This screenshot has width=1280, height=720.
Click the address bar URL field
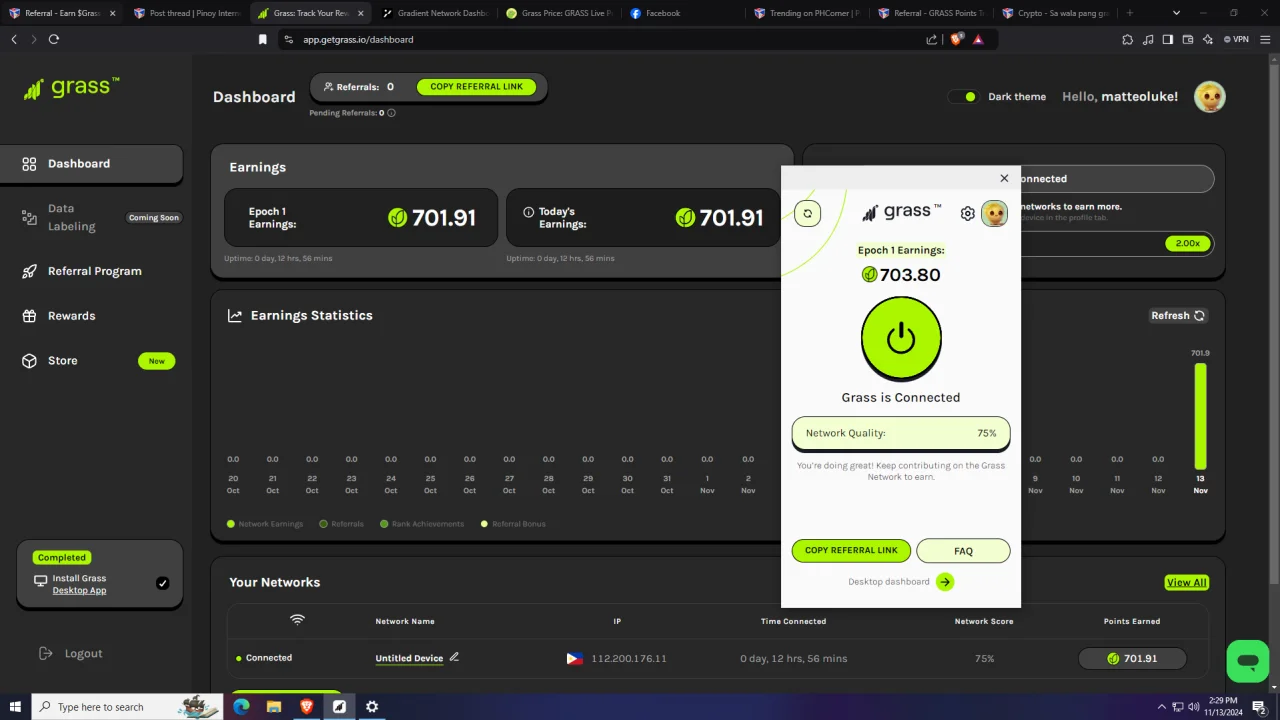click(600, 39)
